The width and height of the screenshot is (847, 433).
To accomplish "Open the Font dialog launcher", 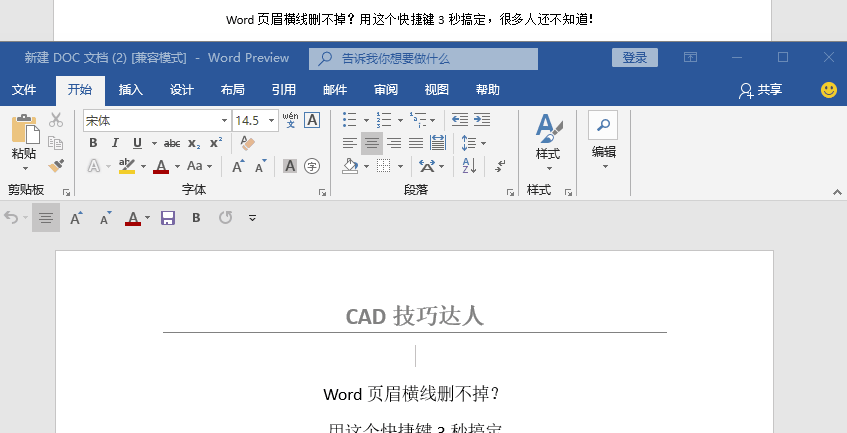I will point(322,192).
